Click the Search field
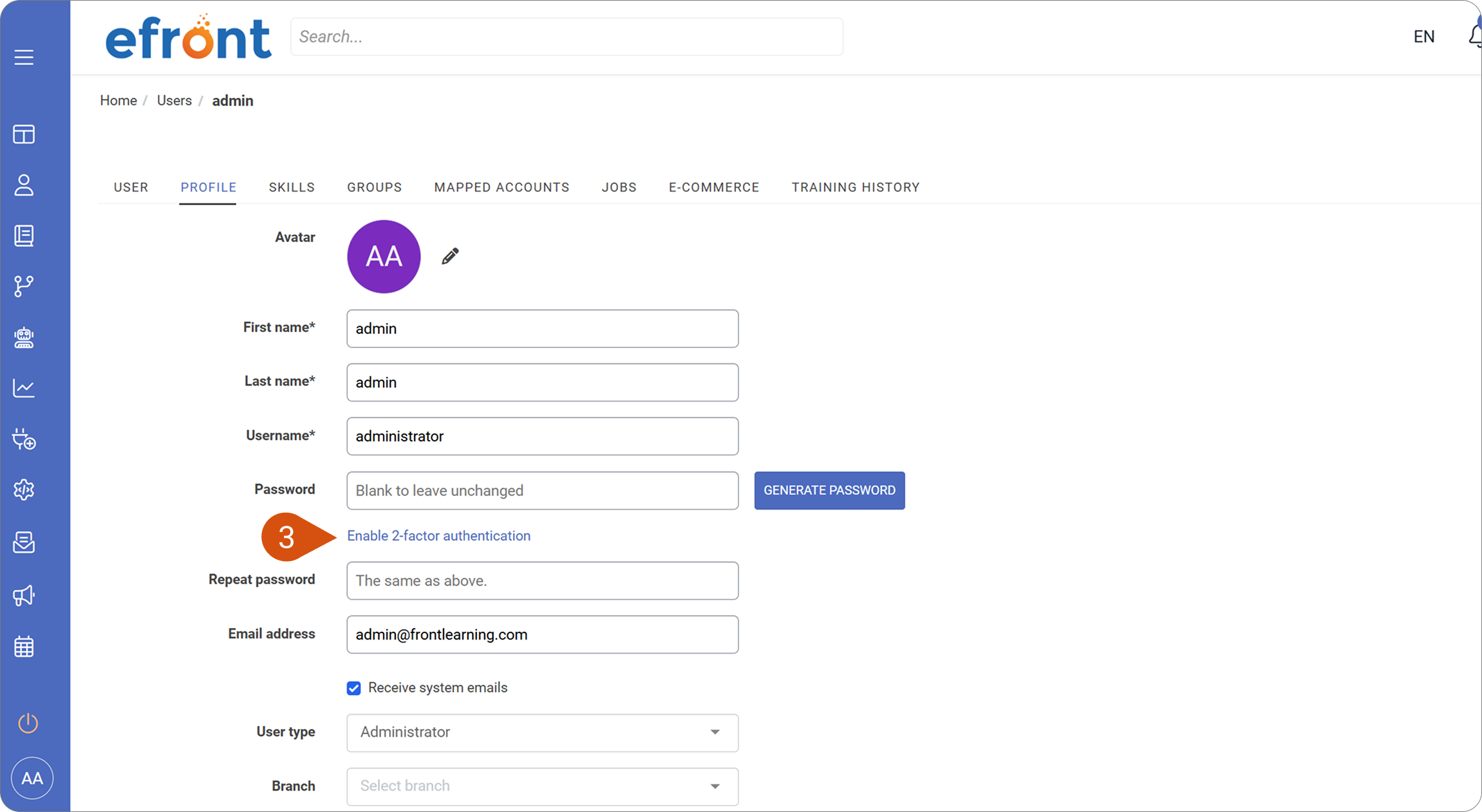Viewport: 1482px width, 812px height. [567, 37]
